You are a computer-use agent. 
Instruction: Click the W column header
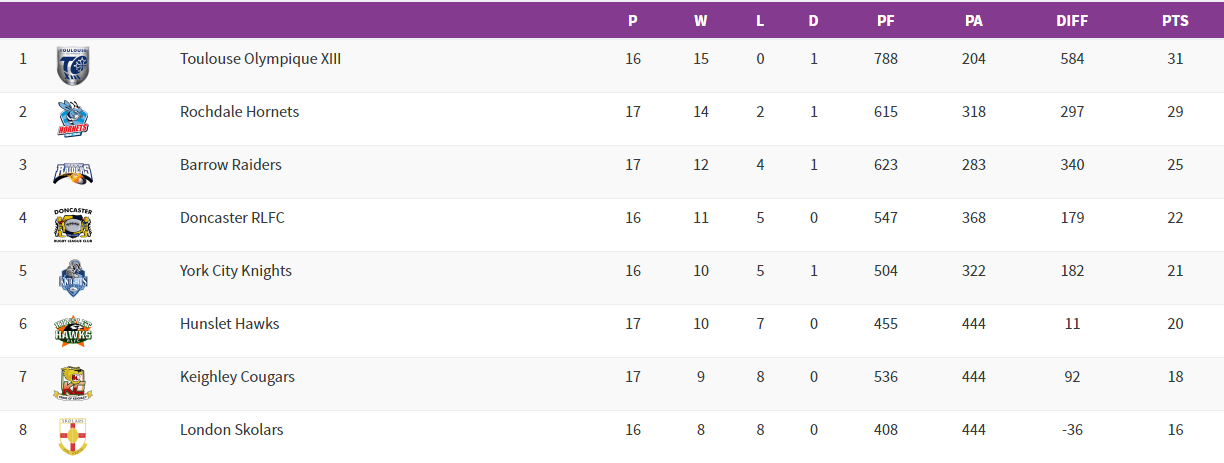pos(700,21)
